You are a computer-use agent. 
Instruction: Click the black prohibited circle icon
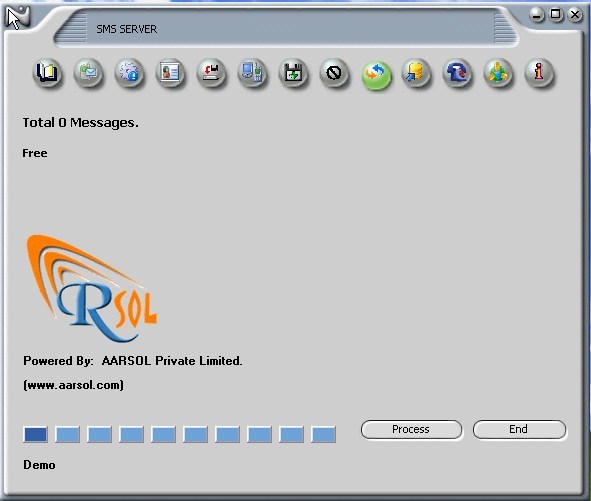pos(334,73)
